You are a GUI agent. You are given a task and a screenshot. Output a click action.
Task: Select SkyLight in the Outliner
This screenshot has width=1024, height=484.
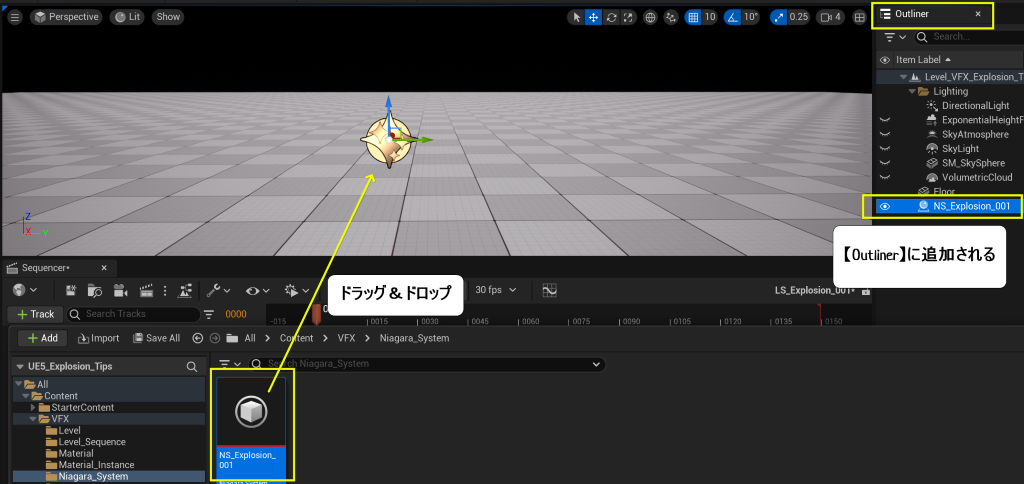pyautogui.click(x=960, y=149)
